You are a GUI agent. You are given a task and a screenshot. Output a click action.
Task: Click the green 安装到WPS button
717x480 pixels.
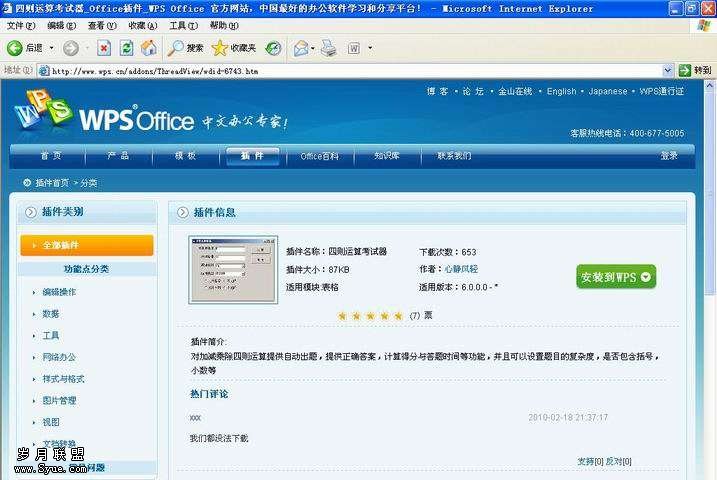[616, 277]
